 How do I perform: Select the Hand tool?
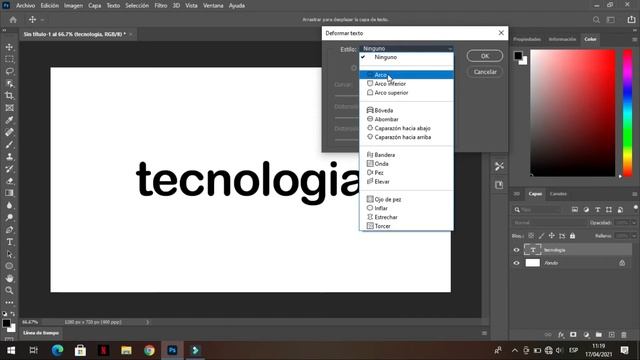coord(9,278)
